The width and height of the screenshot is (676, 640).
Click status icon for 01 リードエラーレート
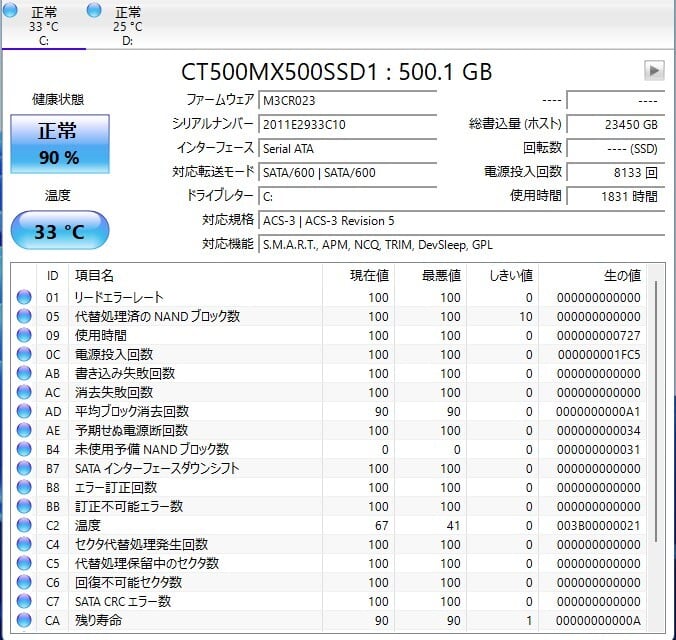[24, 297]
